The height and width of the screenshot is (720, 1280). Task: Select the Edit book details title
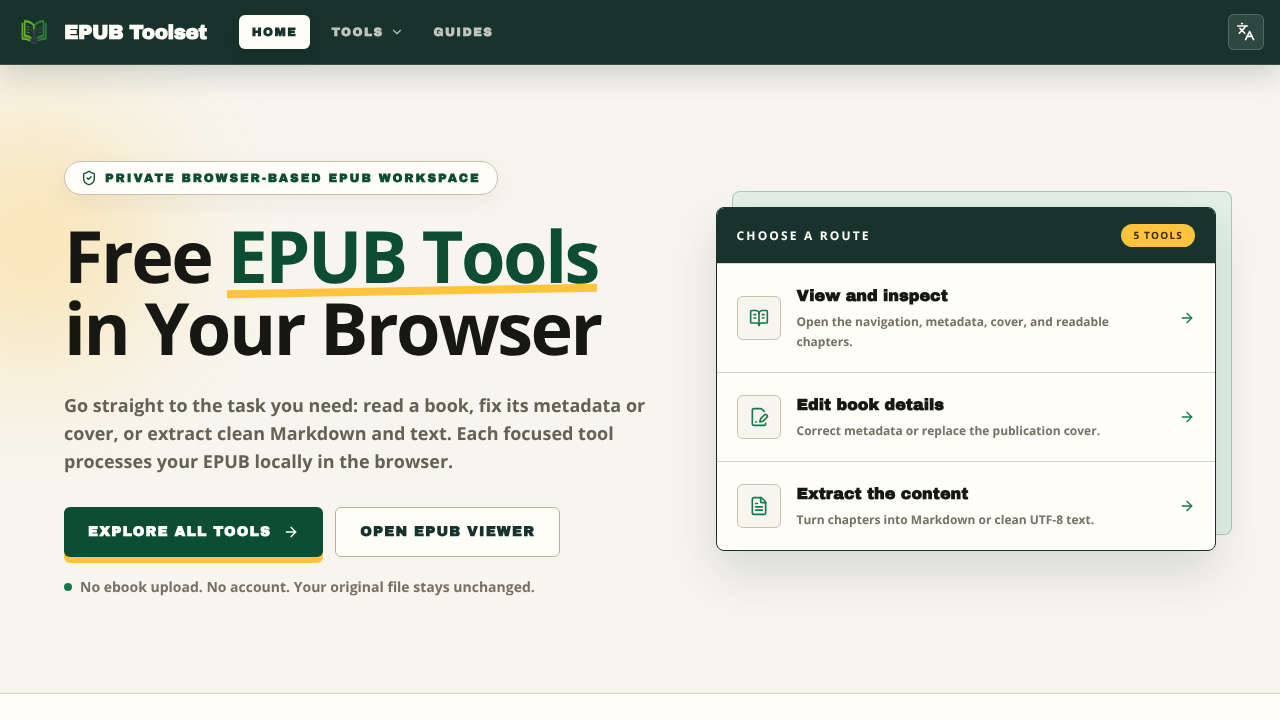tap(870, 405)
